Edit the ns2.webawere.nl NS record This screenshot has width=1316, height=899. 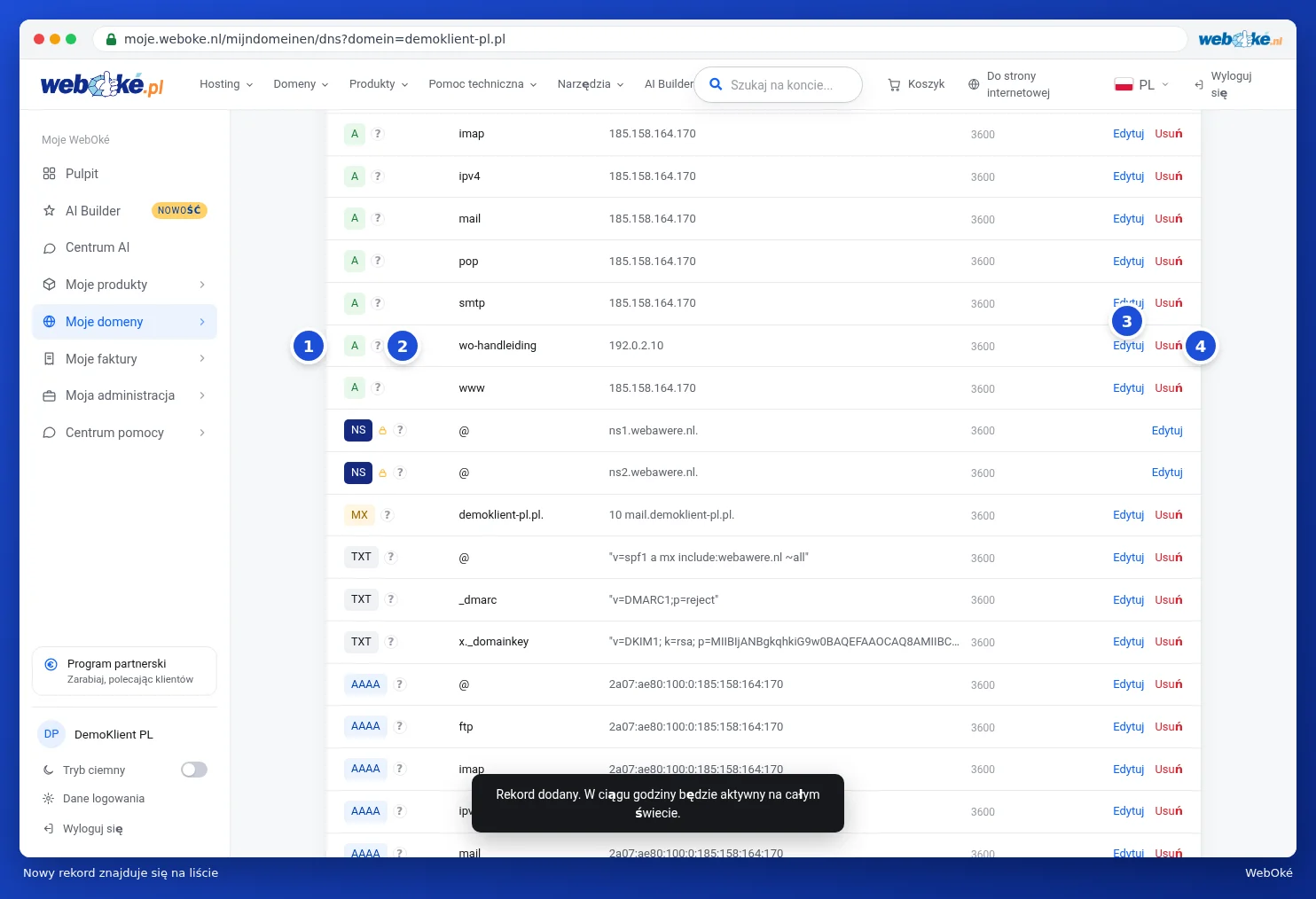pos(1167,473)
